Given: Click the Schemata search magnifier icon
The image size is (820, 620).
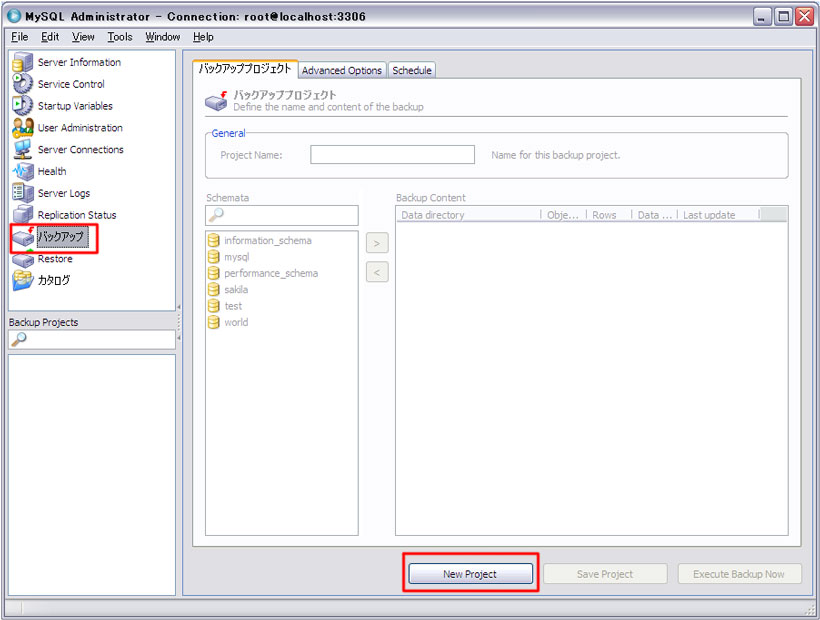Looking at the screenshot, I should click(x=215, y=215).
